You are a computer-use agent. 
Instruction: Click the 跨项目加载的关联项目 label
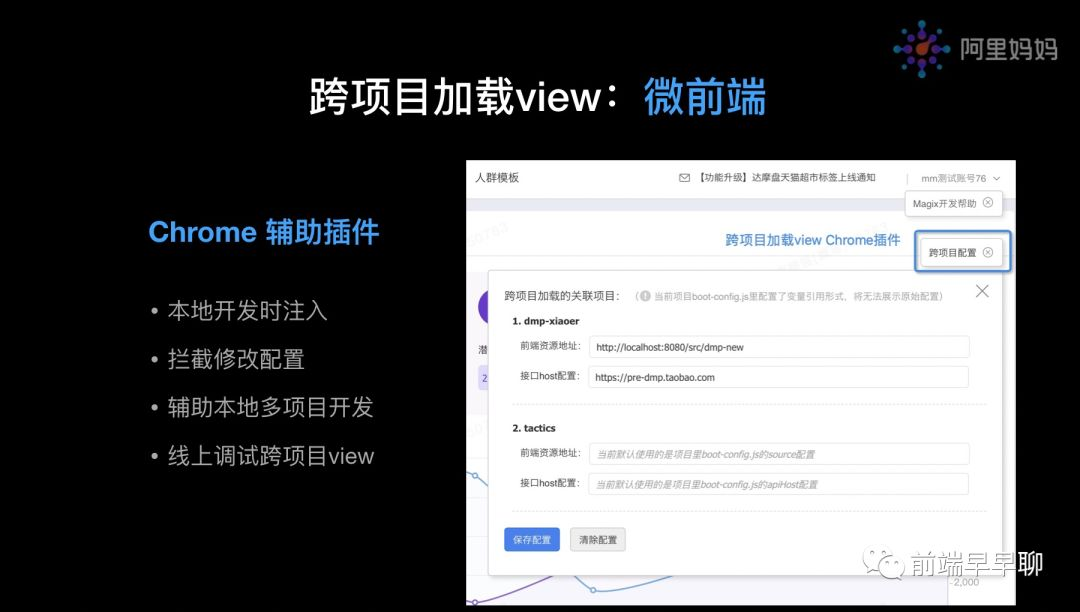tap(562, 296)
